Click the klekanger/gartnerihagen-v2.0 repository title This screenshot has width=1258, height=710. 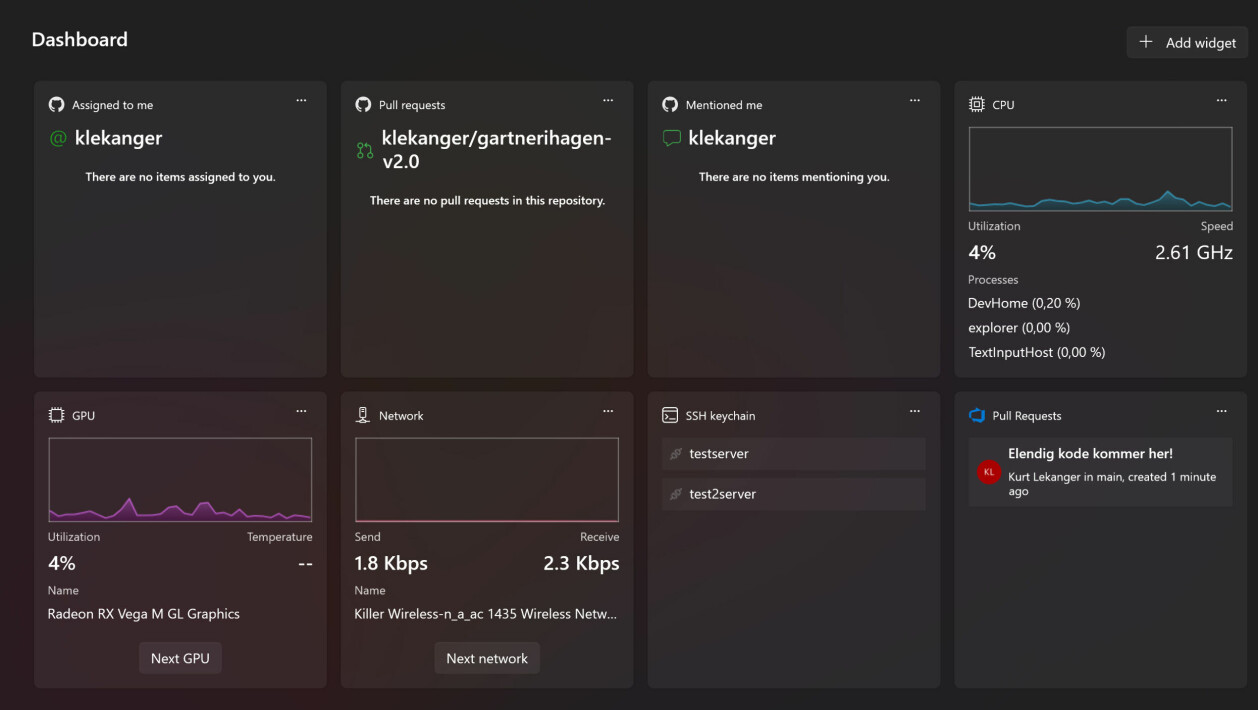[496, 150]
